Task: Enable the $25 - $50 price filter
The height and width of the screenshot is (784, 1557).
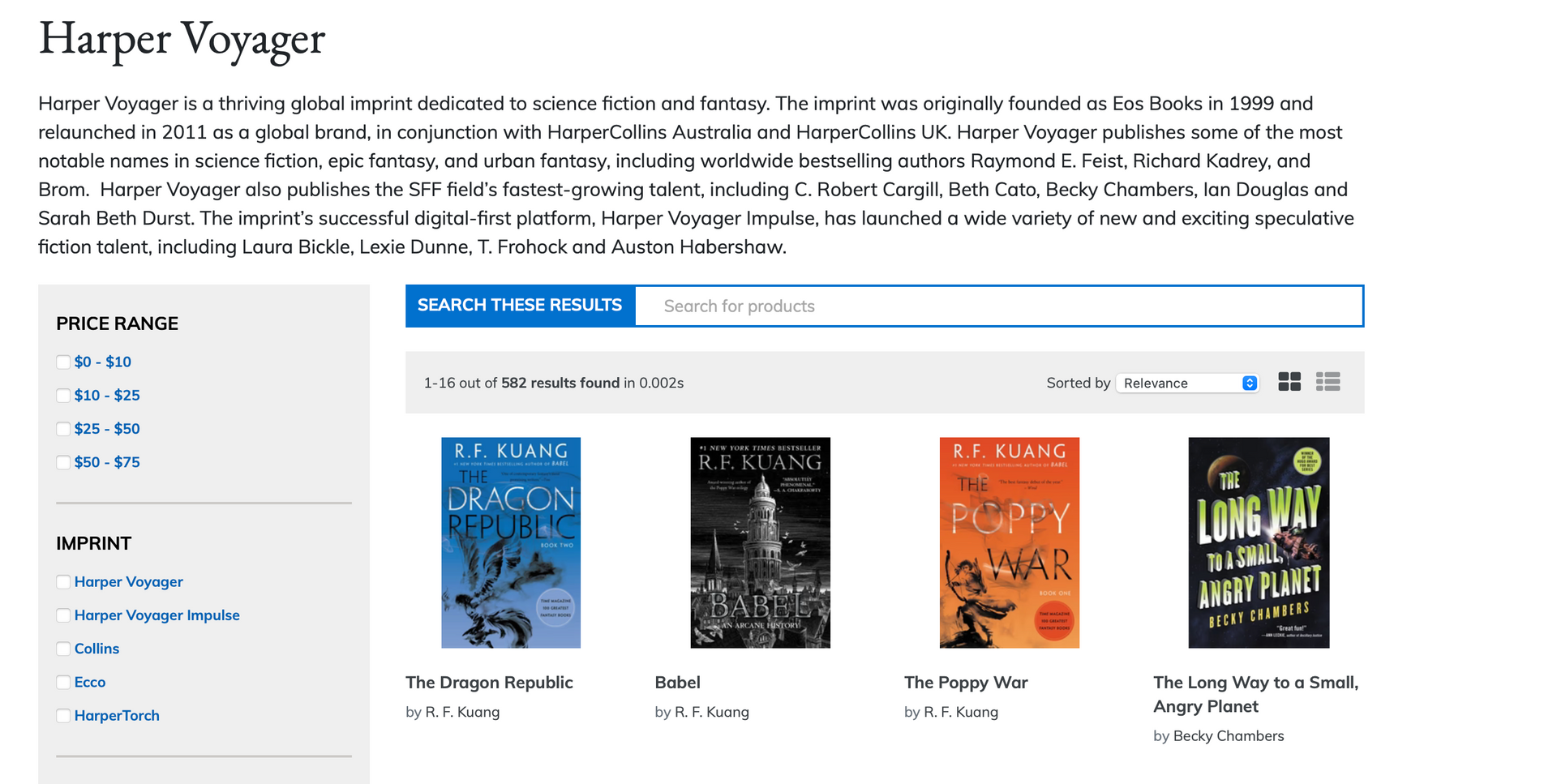Action: (x=63, y=428)
